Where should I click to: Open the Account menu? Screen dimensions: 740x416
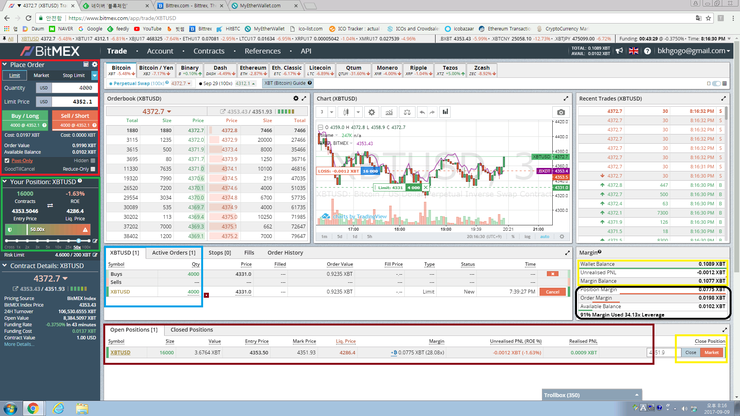(x=160, y=51)
